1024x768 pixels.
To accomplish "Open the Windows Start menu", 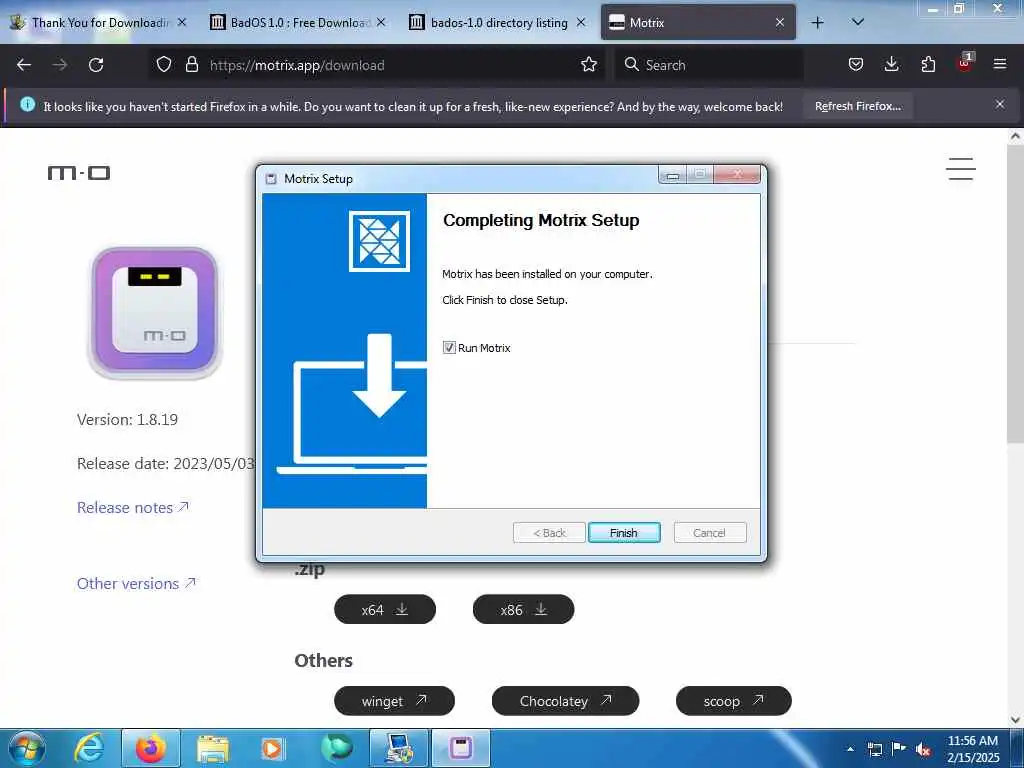I will point(27,748).
